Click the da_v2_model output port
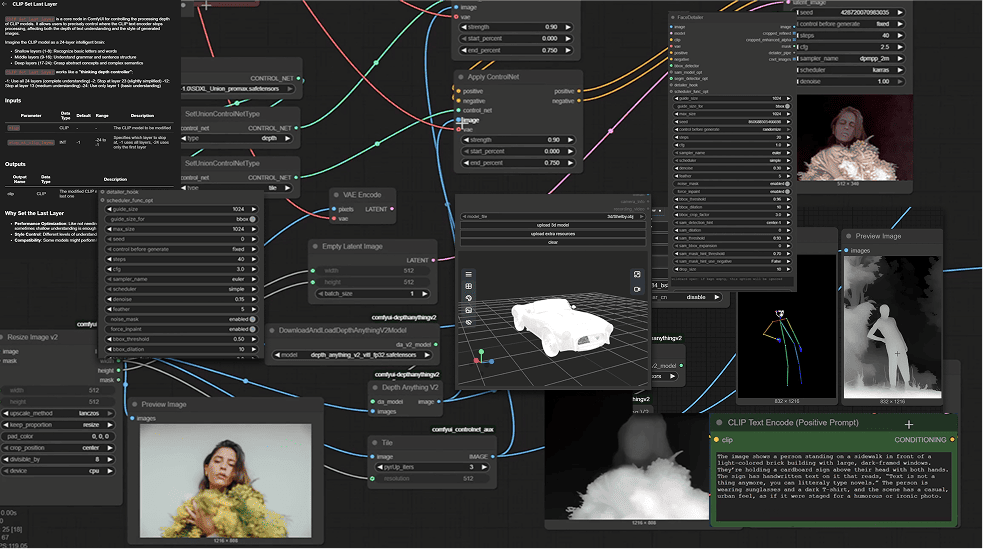This screenshot has width=983, height=549. tap(436, 344)
